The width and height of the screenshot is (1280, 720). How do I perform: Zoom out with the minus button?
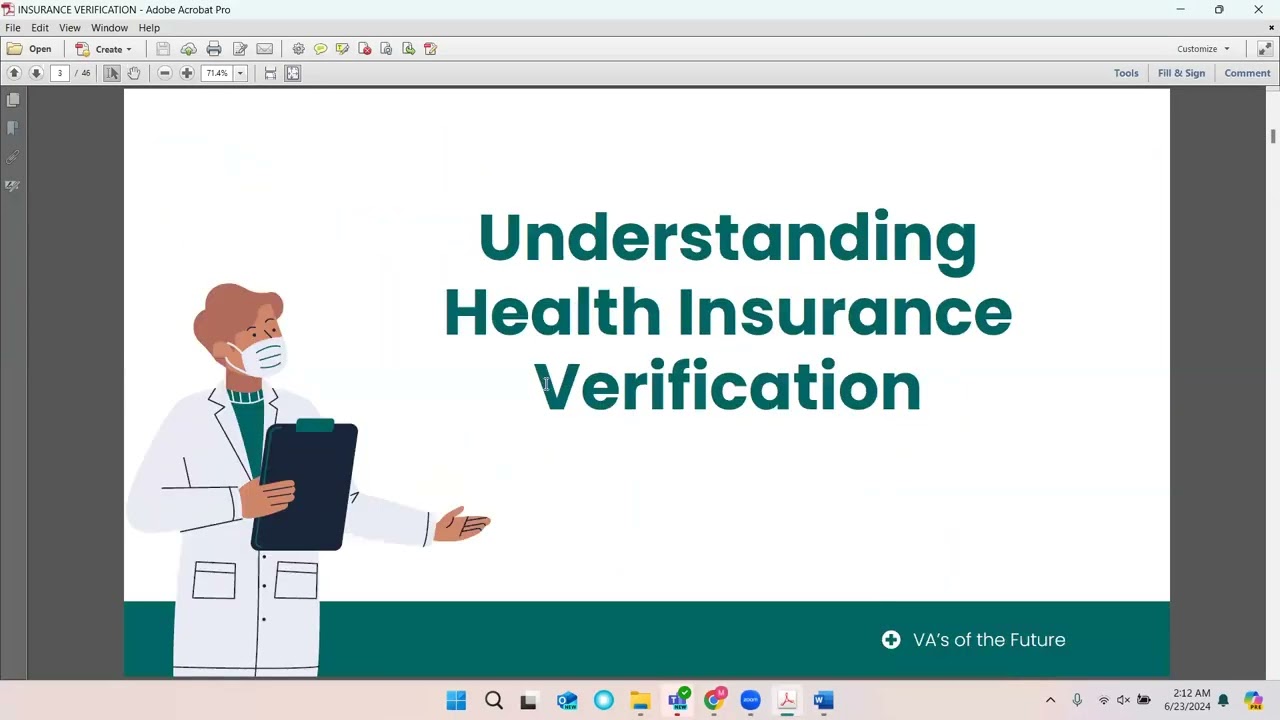[165, 73]
